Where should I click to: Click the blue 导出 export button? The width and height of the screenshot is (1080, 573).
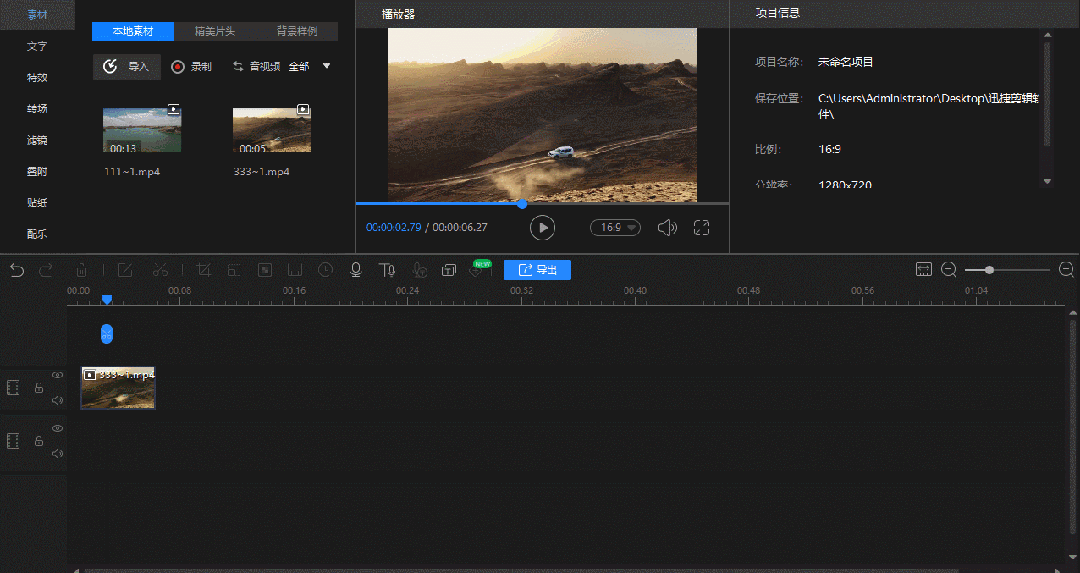537,270
